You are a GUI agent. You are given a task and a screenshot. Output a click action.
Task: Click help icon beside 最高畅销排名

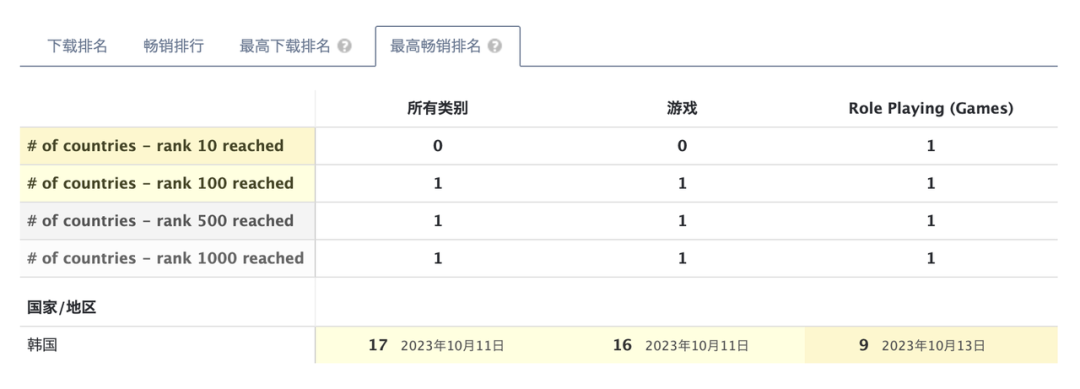point(495,46)
